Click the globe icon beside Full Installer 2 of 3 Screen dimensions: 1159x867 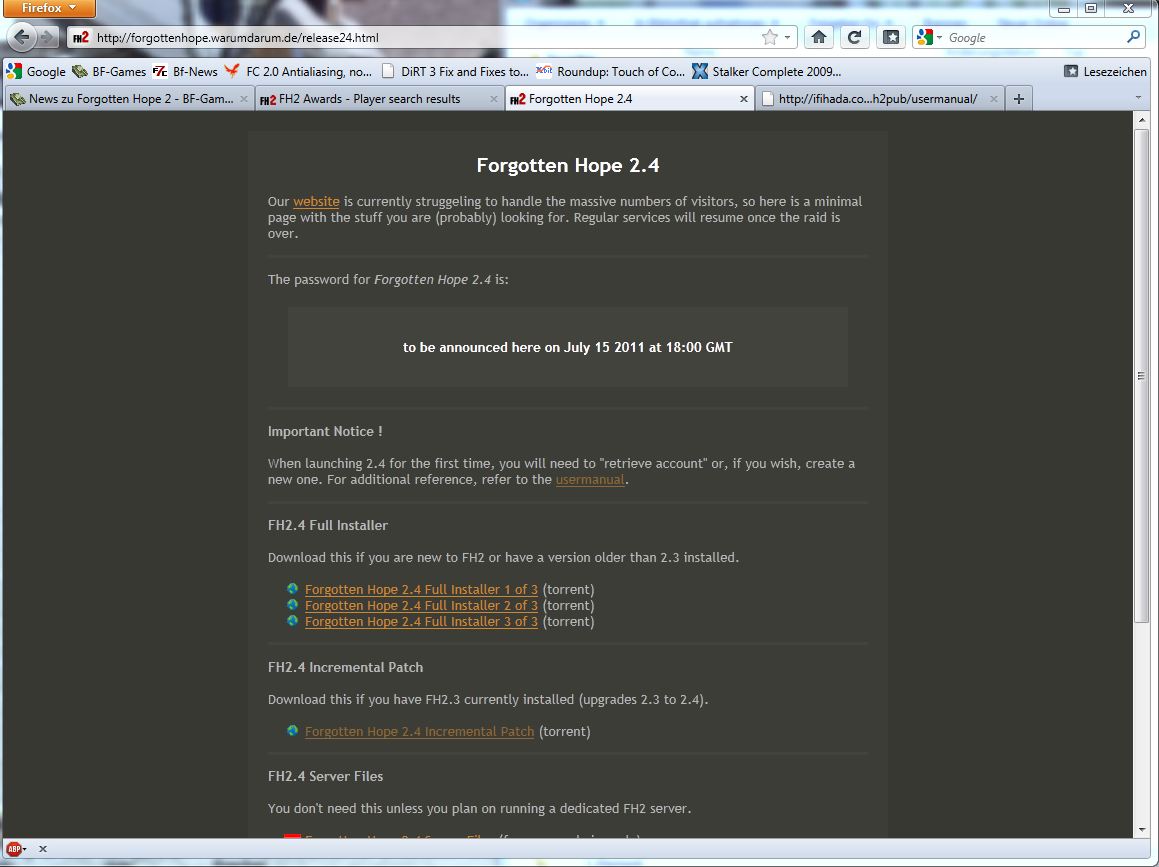293,605
